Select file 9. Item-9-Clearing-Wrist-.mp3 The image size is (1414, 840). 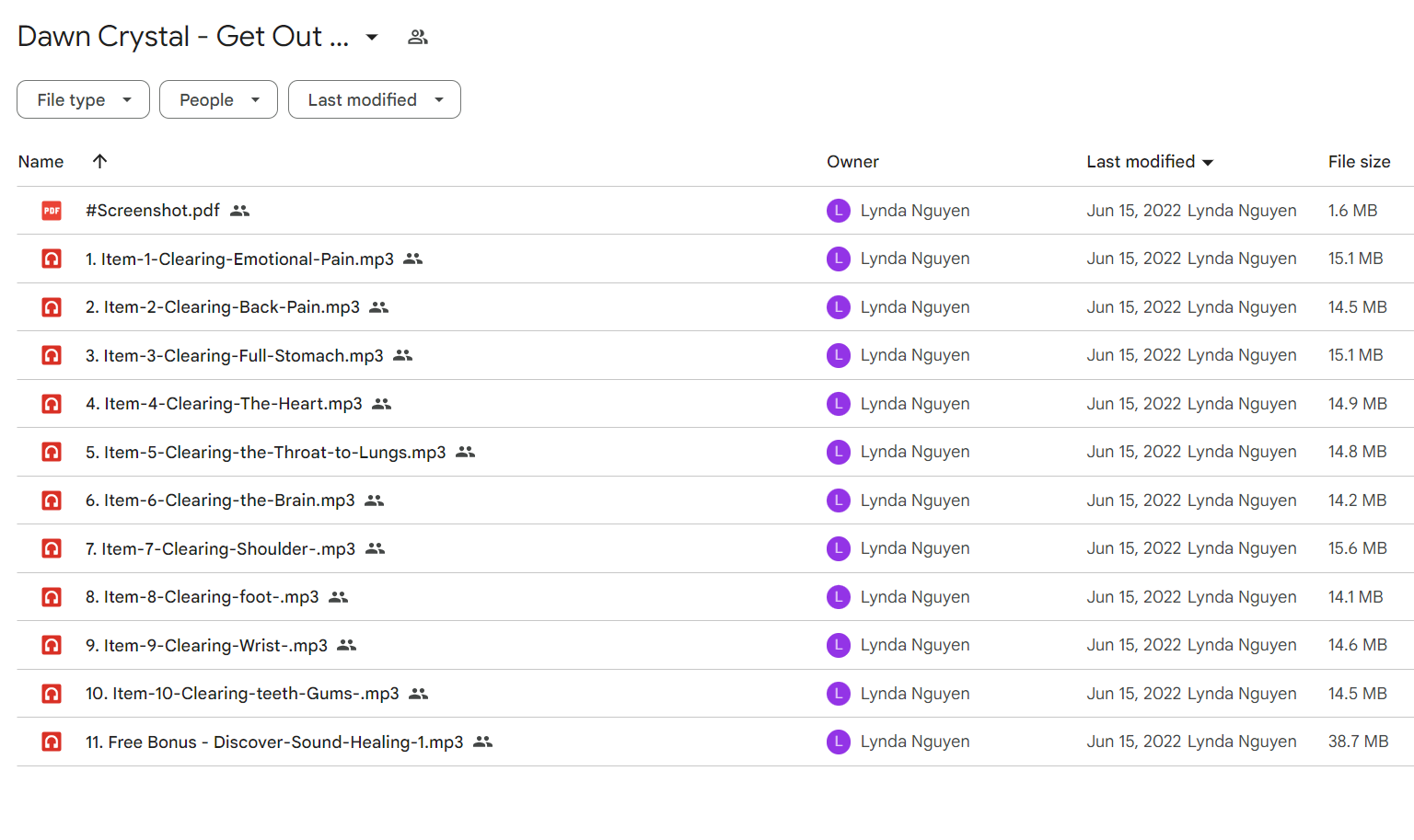[x=206, y=646]
